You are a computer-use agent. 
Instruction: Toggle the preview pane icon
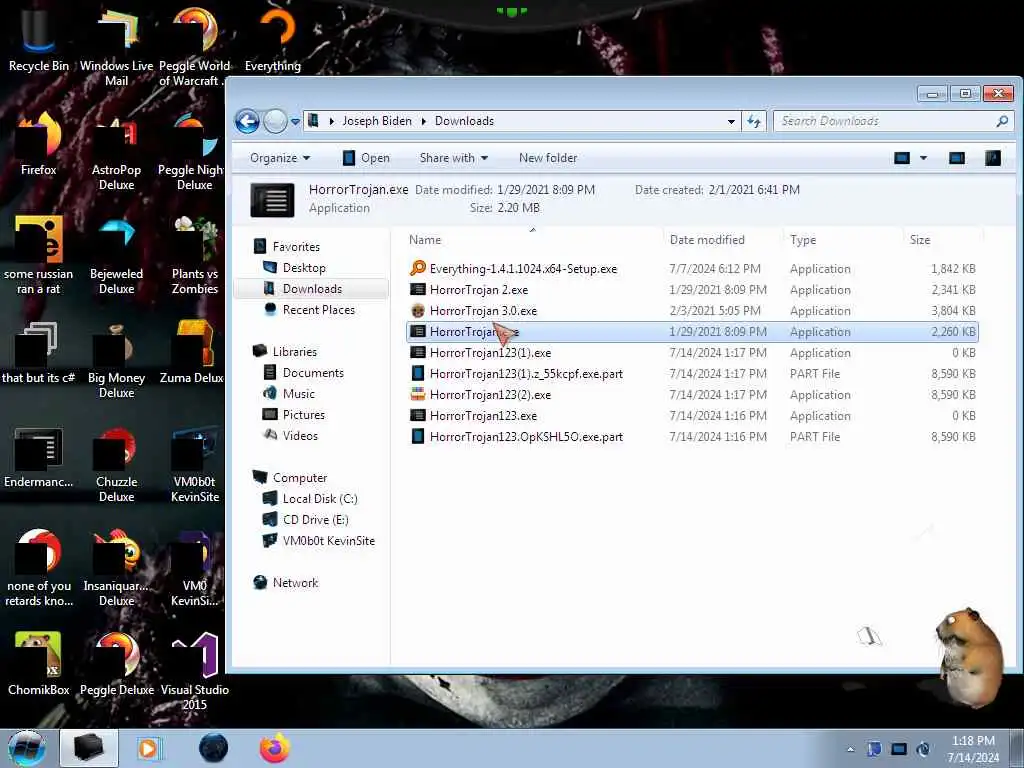(957, 158)
